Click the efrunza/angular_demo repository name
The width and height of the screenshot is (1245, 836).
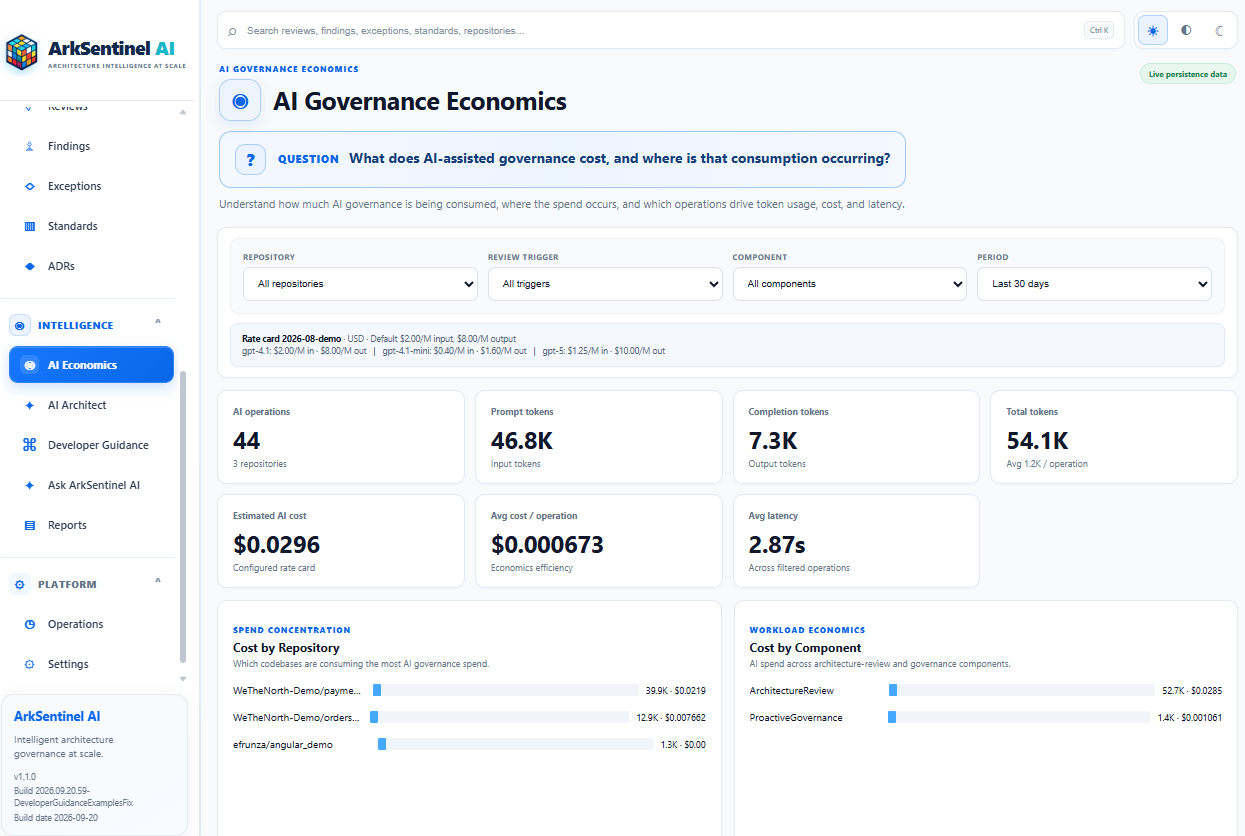click(x=283, y=744)
